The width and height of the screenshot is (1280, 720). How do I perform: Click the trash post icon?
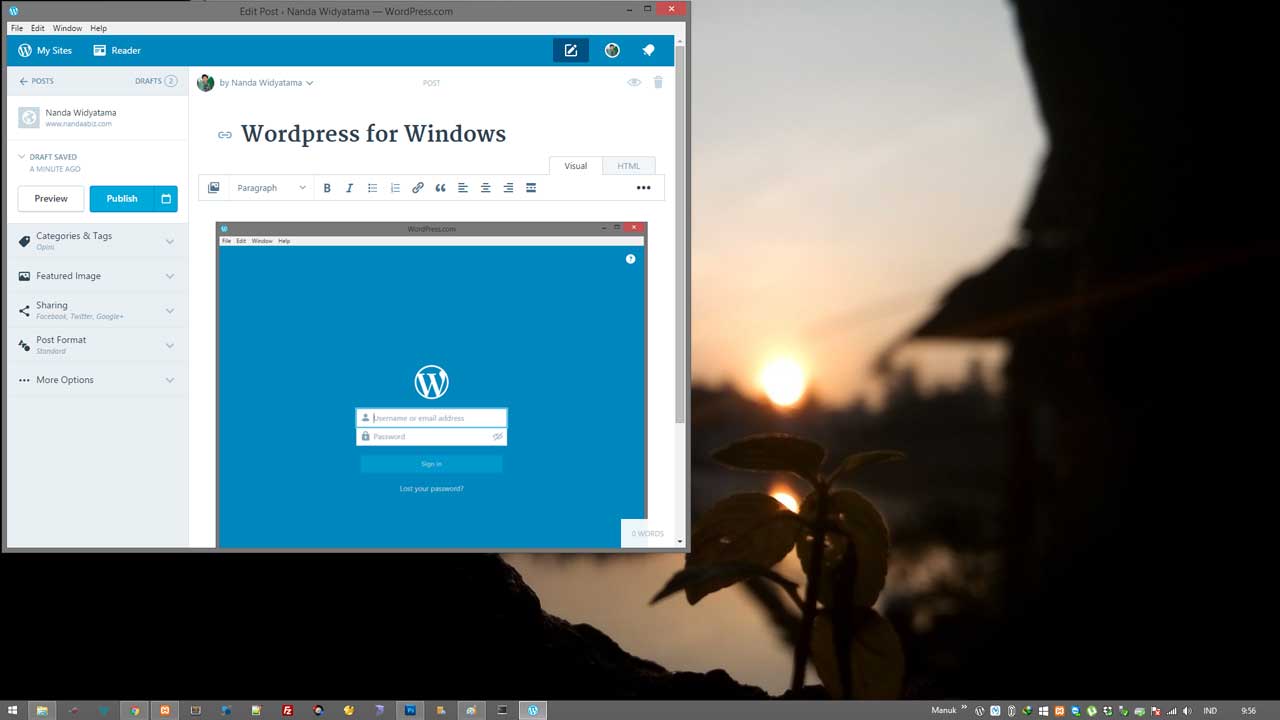[x=658, y=82]
